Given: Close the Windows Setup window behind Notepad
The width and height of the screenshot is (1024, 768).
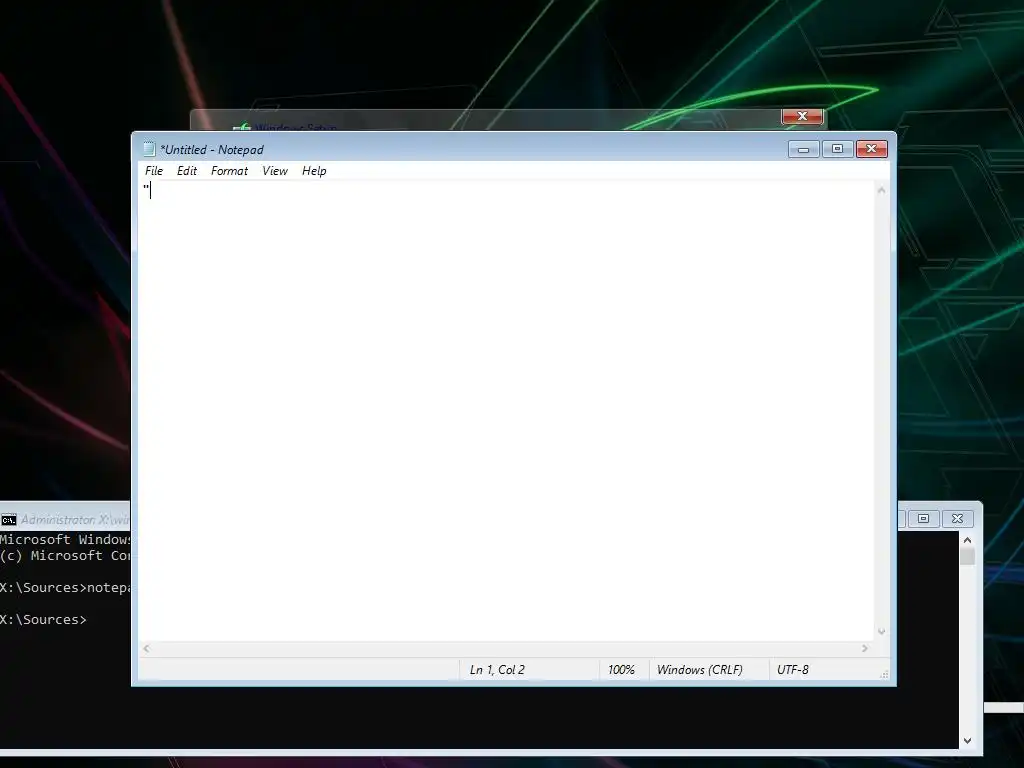Looking at the screenshot, I should (803, 116).
